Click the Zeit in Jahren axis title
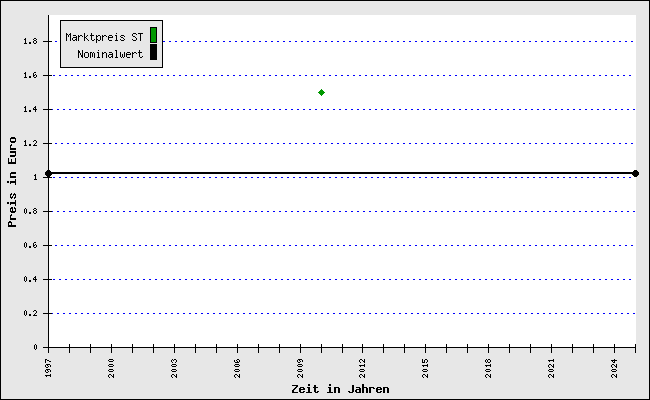 pyautogui.click(x=340, y=388)
